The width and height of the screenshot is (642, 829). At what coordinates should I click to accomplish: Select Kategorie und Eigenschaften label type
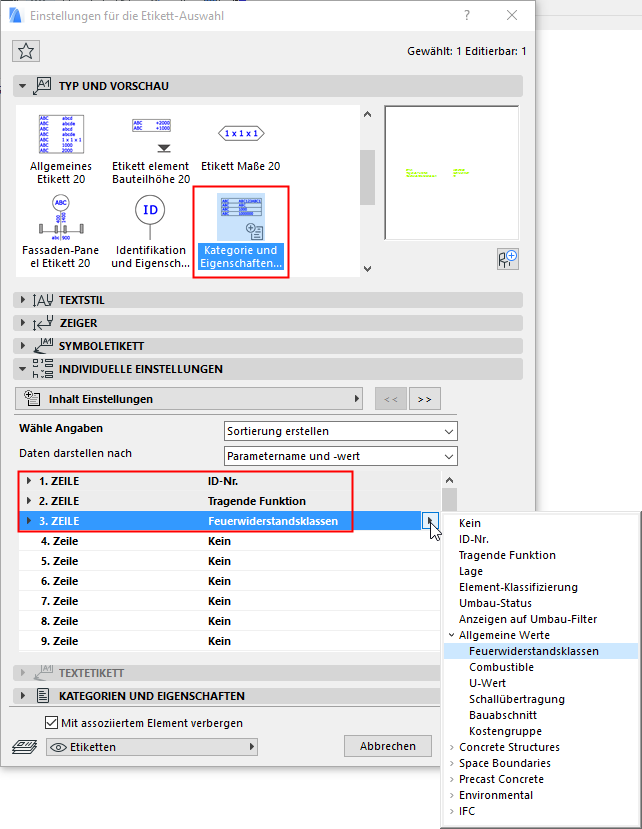point(241,232)
